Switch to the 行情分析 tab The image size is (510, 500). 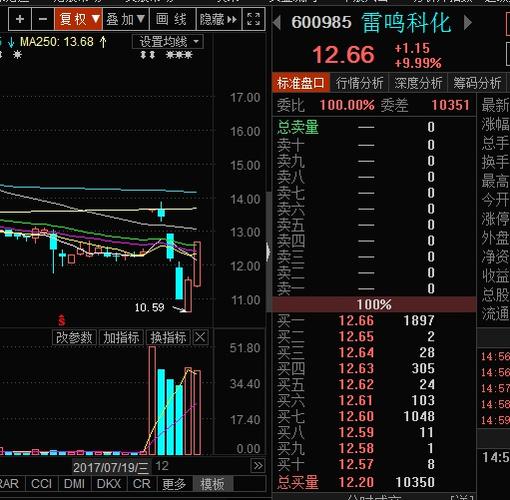click(359, 83)
